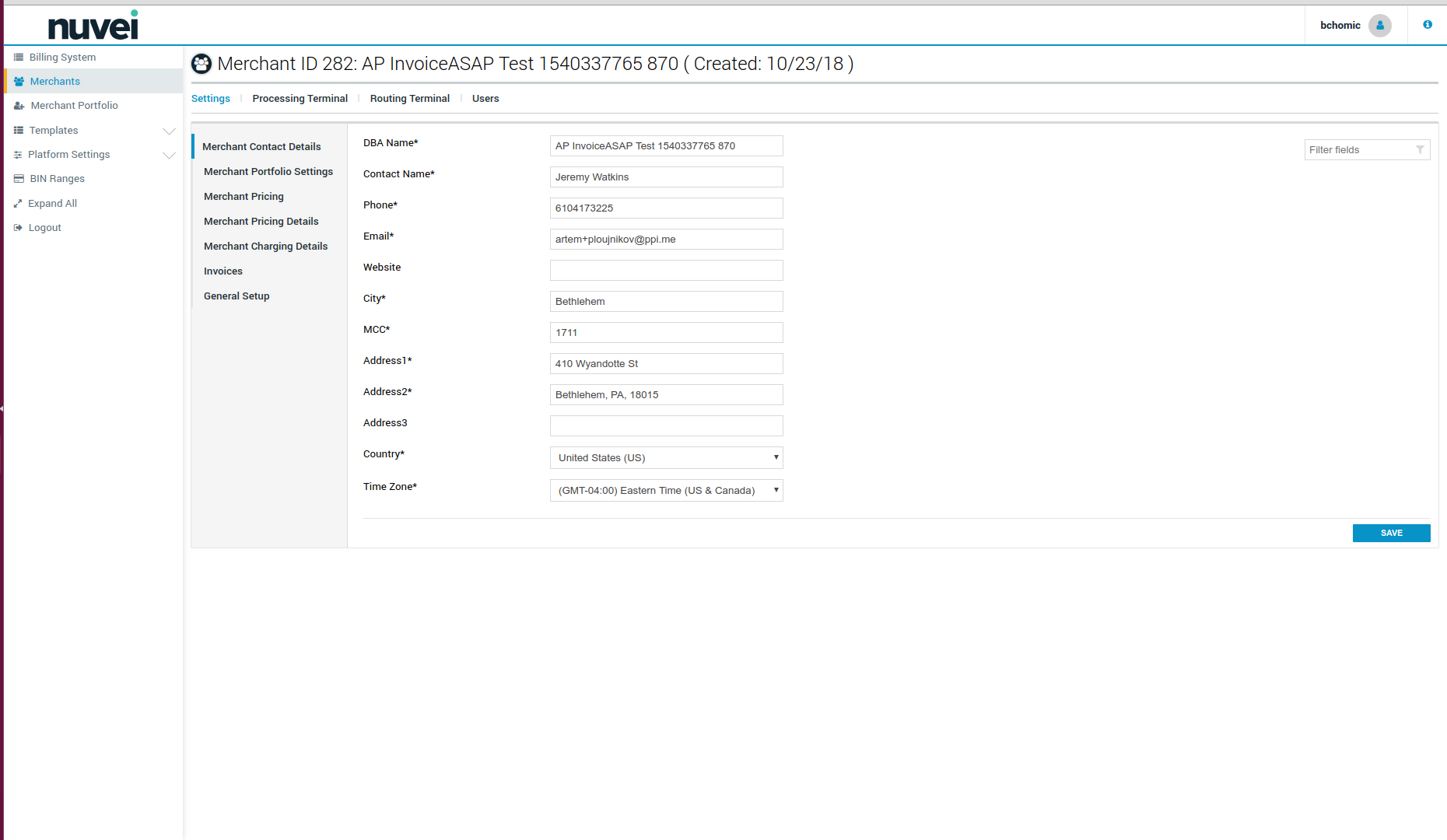Switch to the Settings tab
Viewport: 1447px width, 840px height.
pos(211,99)
